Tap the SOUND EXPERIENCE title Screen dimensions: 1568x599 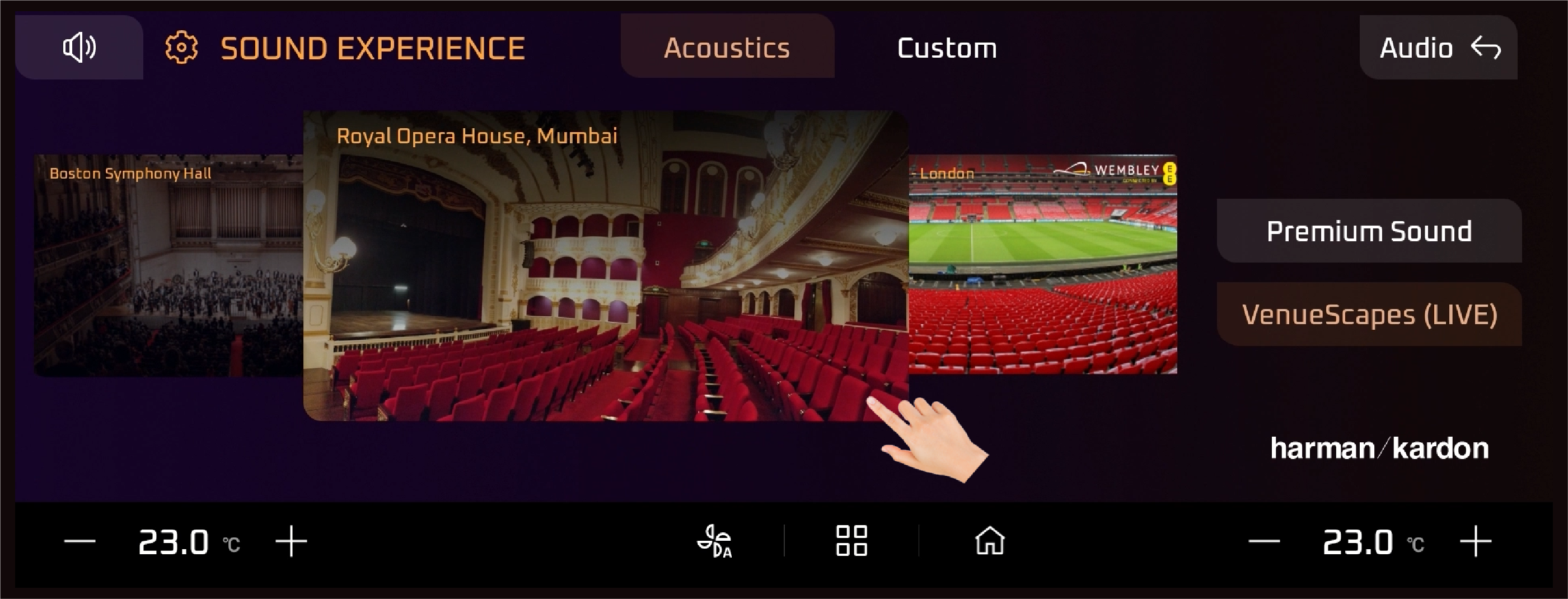(372, 48)
